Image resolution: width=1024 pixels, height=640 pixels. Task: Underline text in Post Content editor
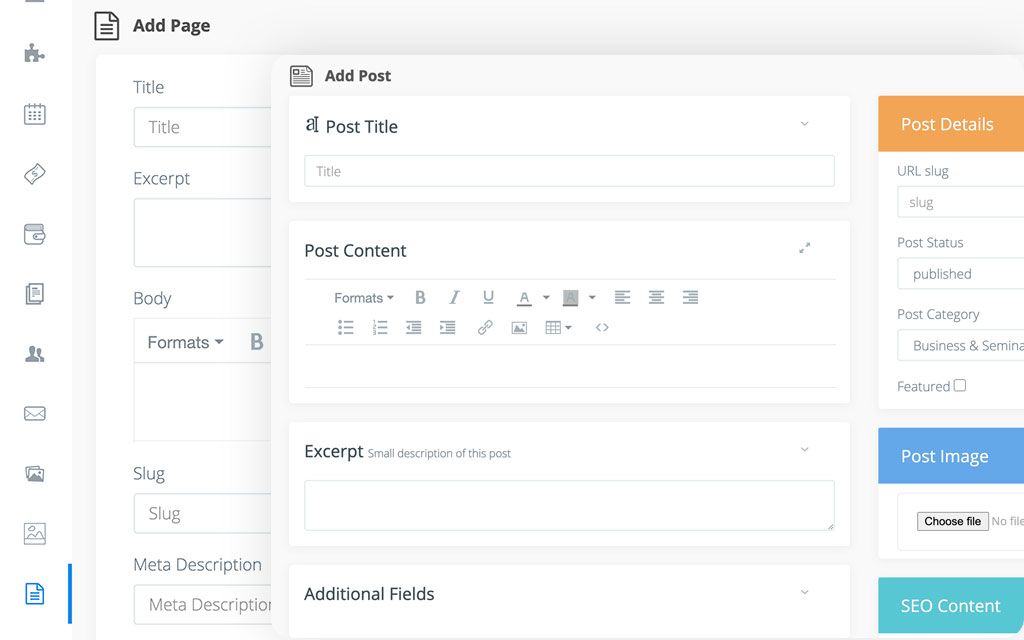[488, 297]
